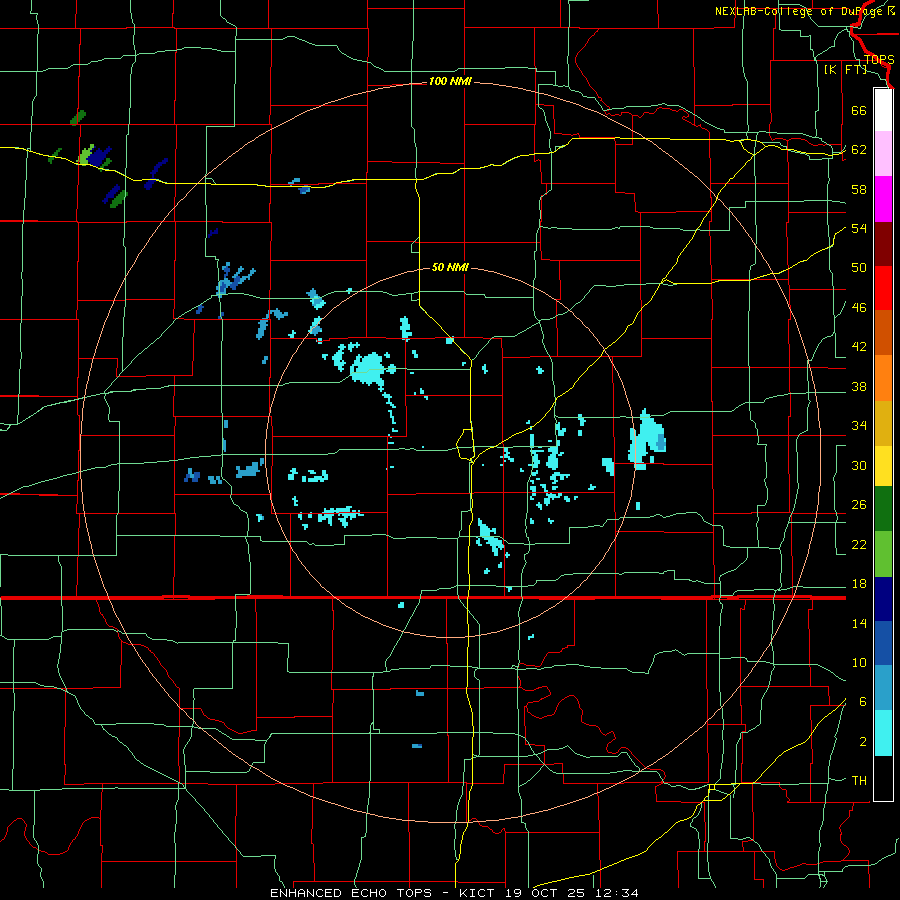Click the 66 value on the legend scale
This screenshot has height=900, width=900.
pos(859,110)
